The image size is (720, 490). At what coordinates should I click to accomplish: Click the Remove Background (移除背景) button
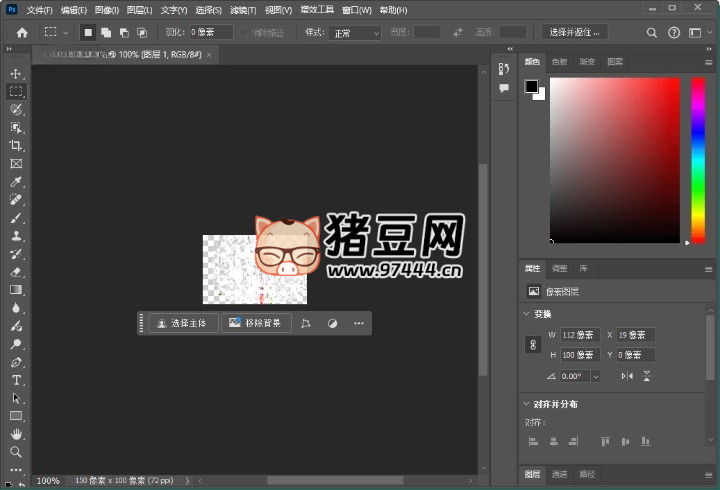pos(256,323)
